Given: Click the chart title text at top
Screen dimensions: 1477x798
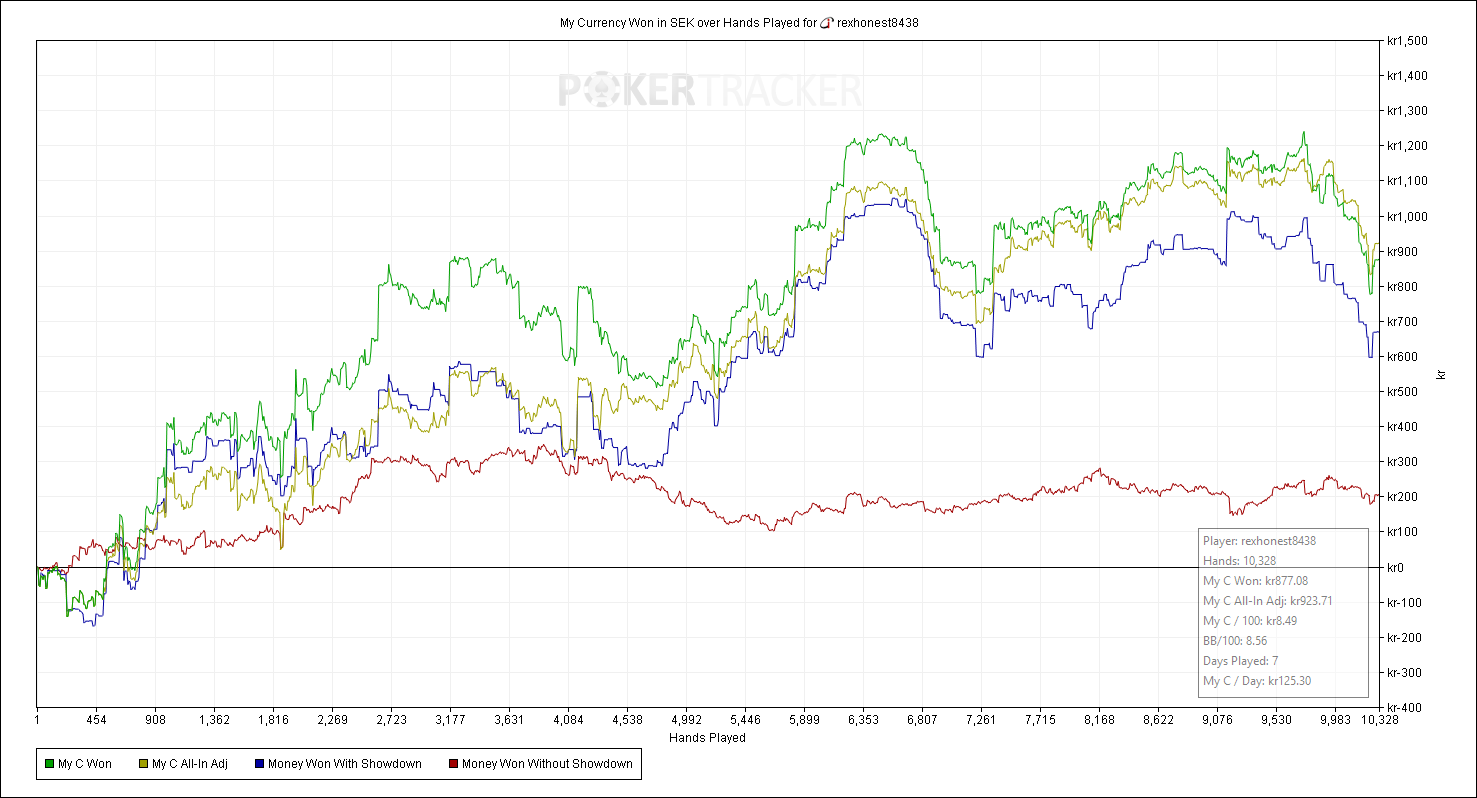Looking at the screenshot, I should (688, 22).
